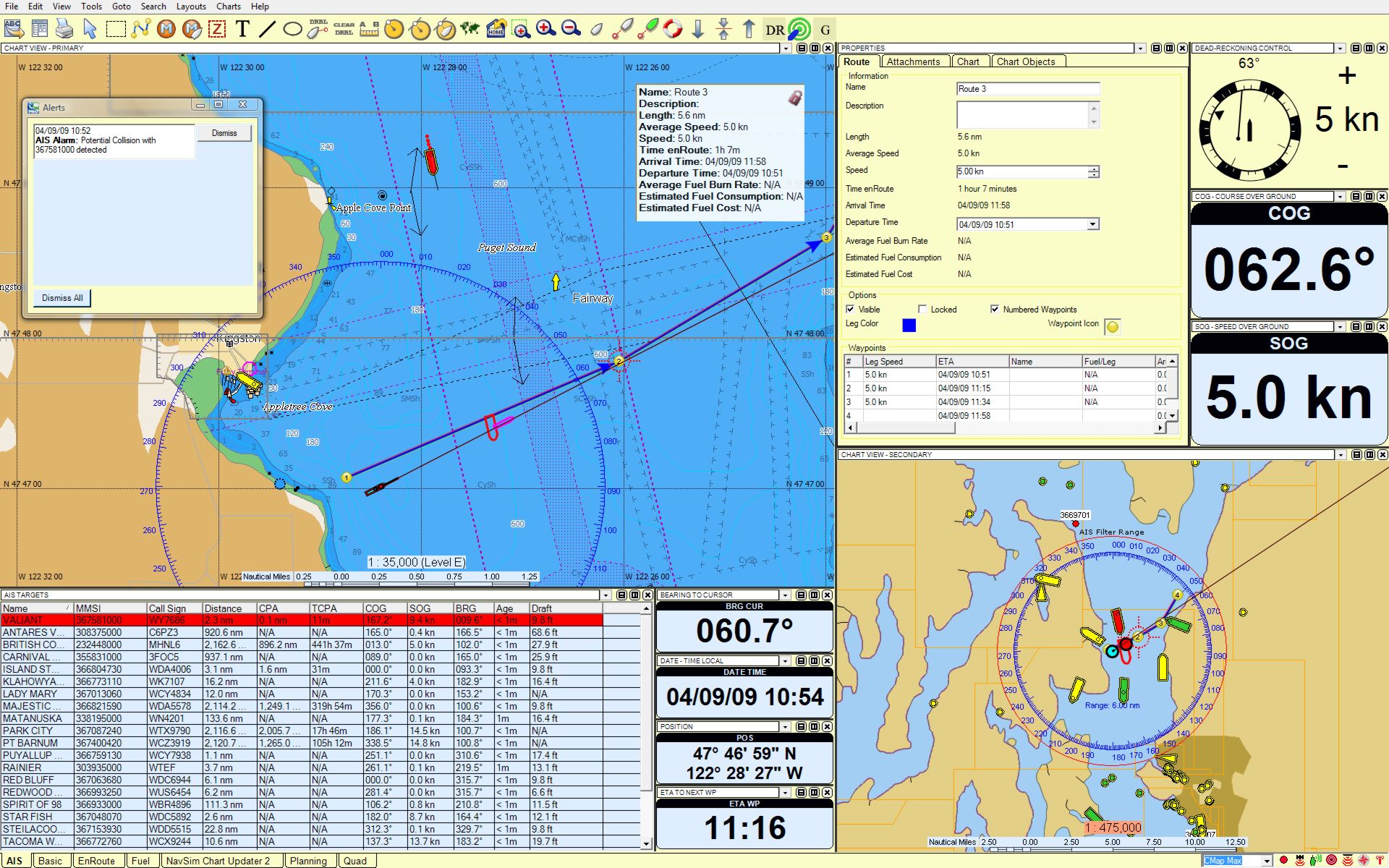Open the Properties panel title dropdown

1141,48
